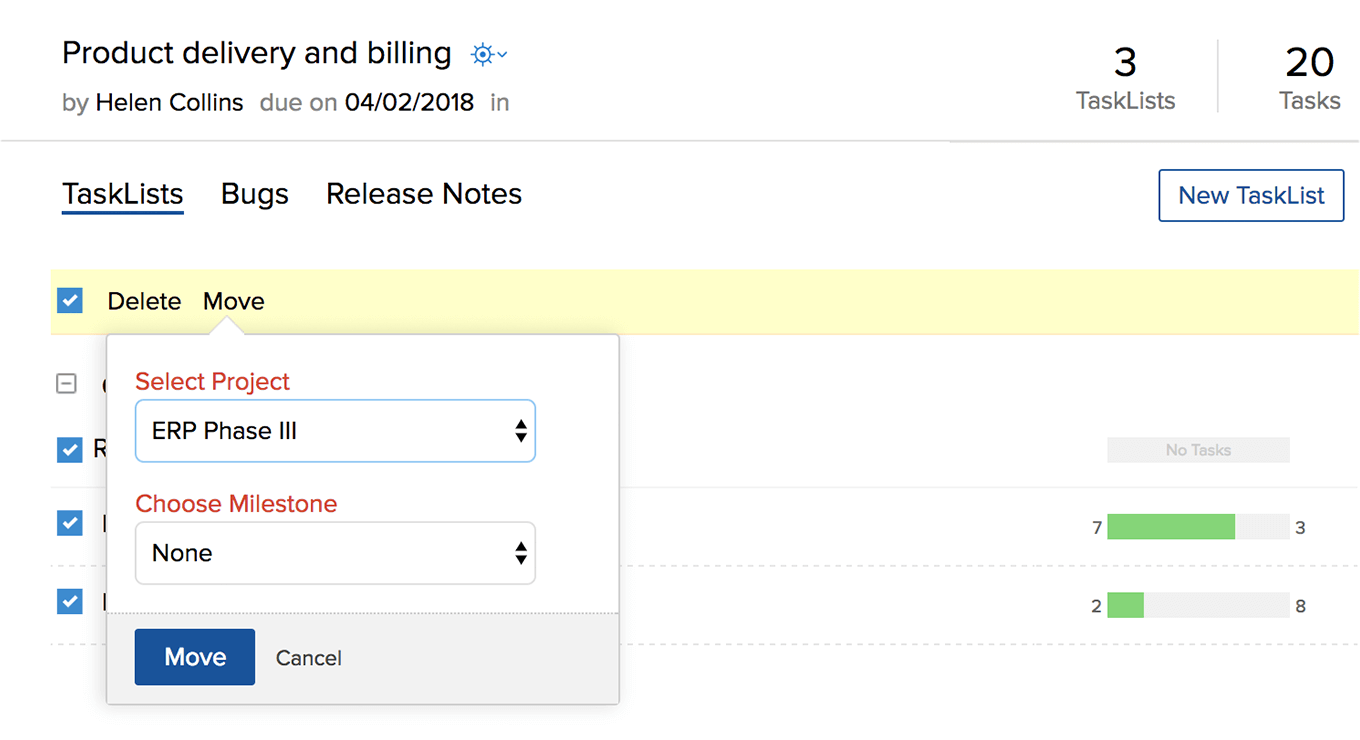Open the gear settings icon beside milestone title
This screenshot has width=1360, height=740.
[489, 55]
